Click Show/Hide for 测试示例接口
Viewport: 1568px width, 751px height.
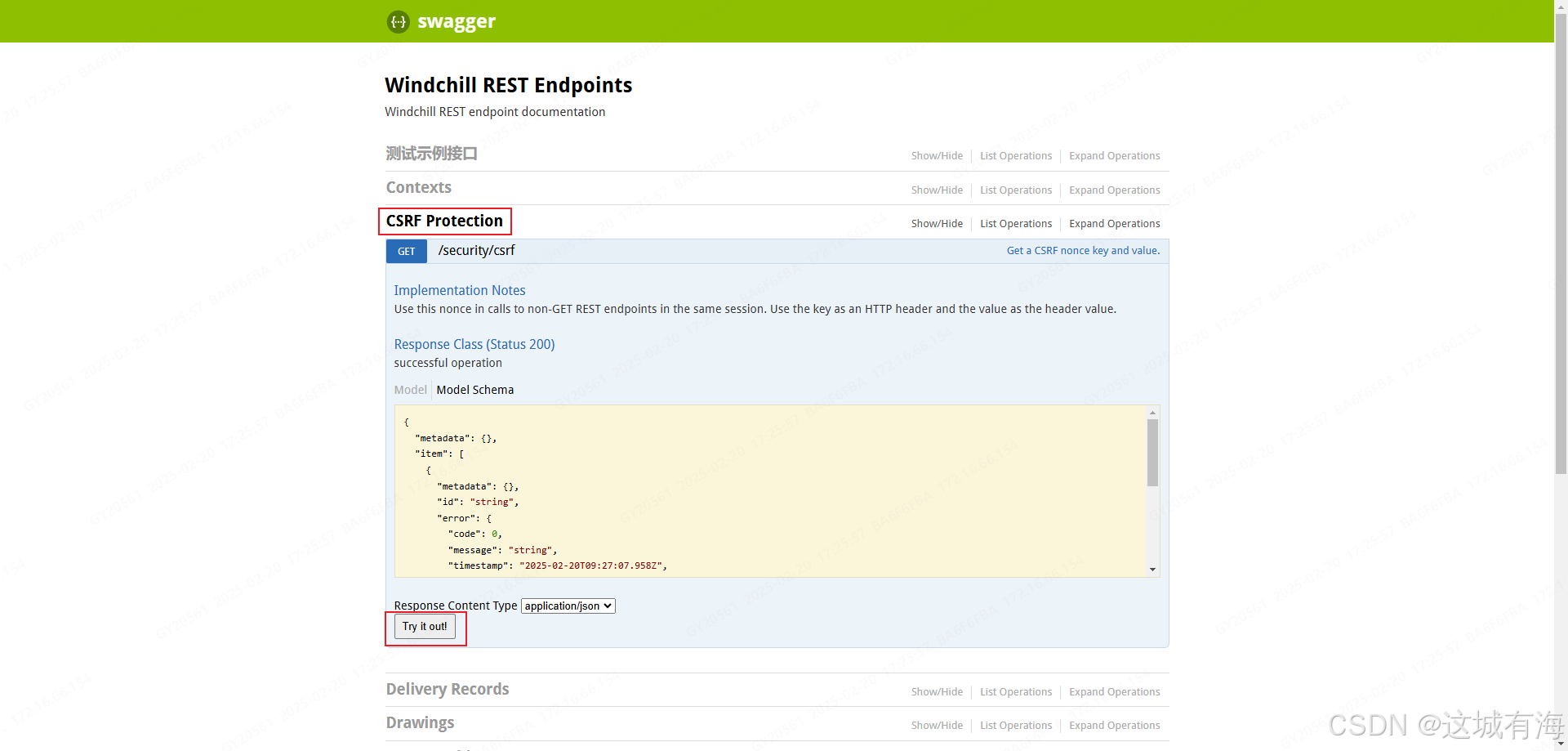(937, 156)
